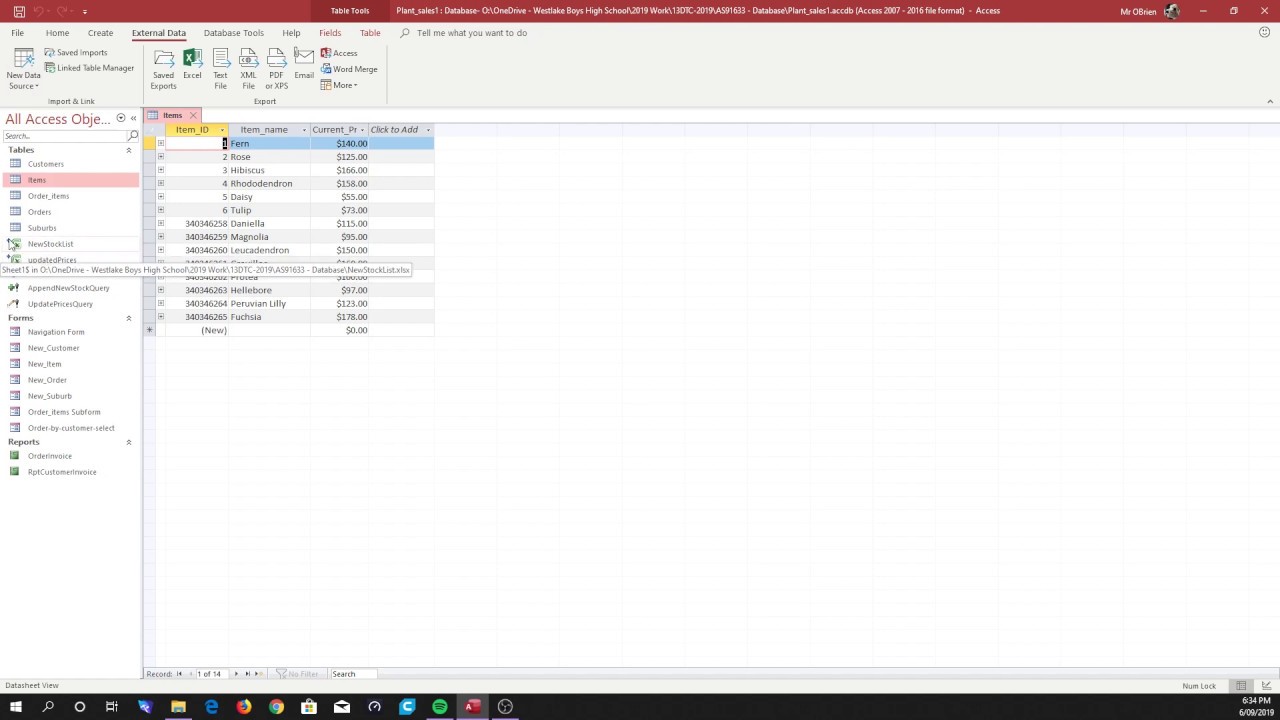Expand subdatasheet for Rose row
This screenshot has width=1280, height=720.
click(x=160, y=157)
